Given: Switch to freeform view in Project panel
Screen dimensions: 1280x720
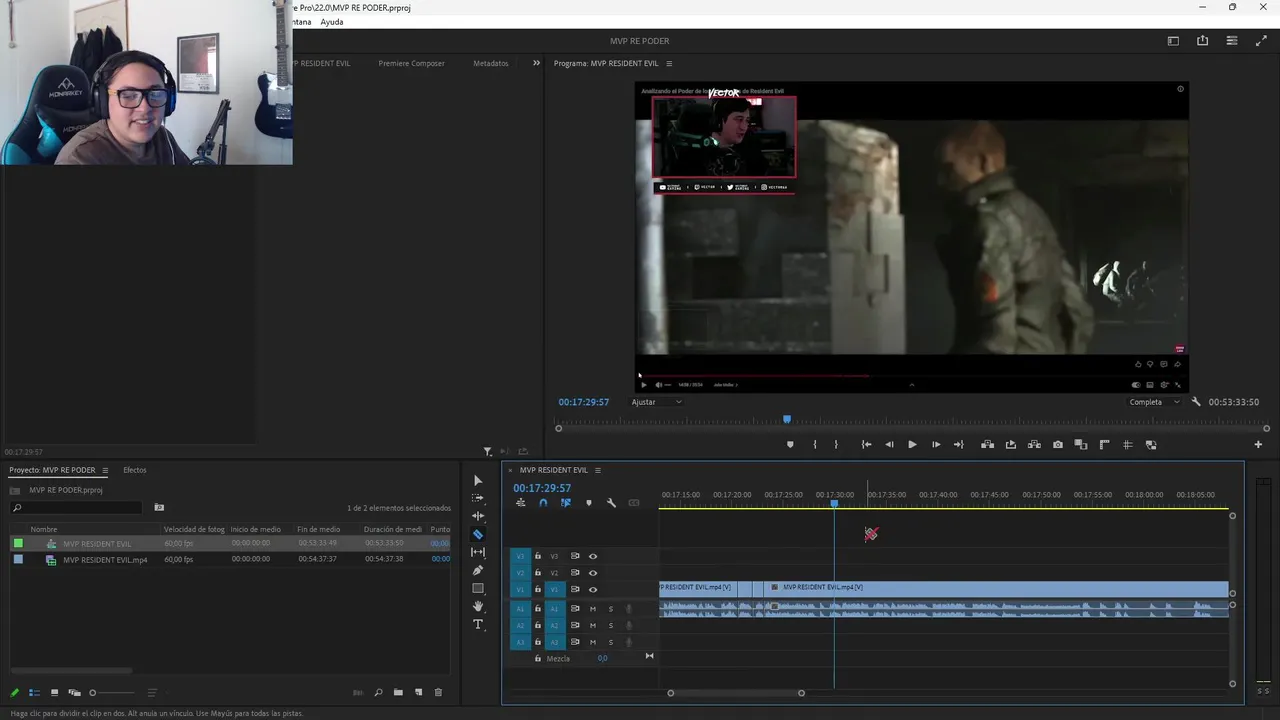Looking at the screenshot, I should 74,692.
